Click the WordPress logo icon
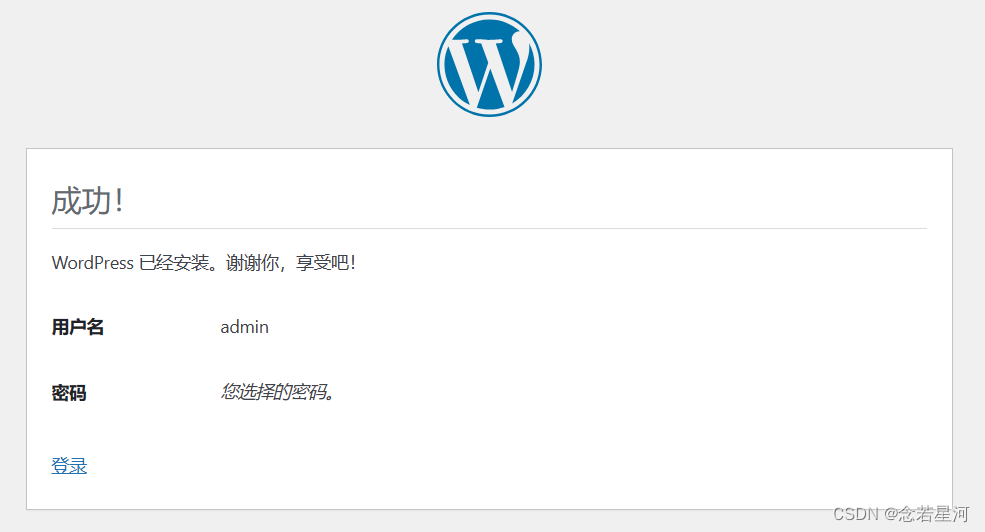This screenshot has height=532, width=985. 489,65
